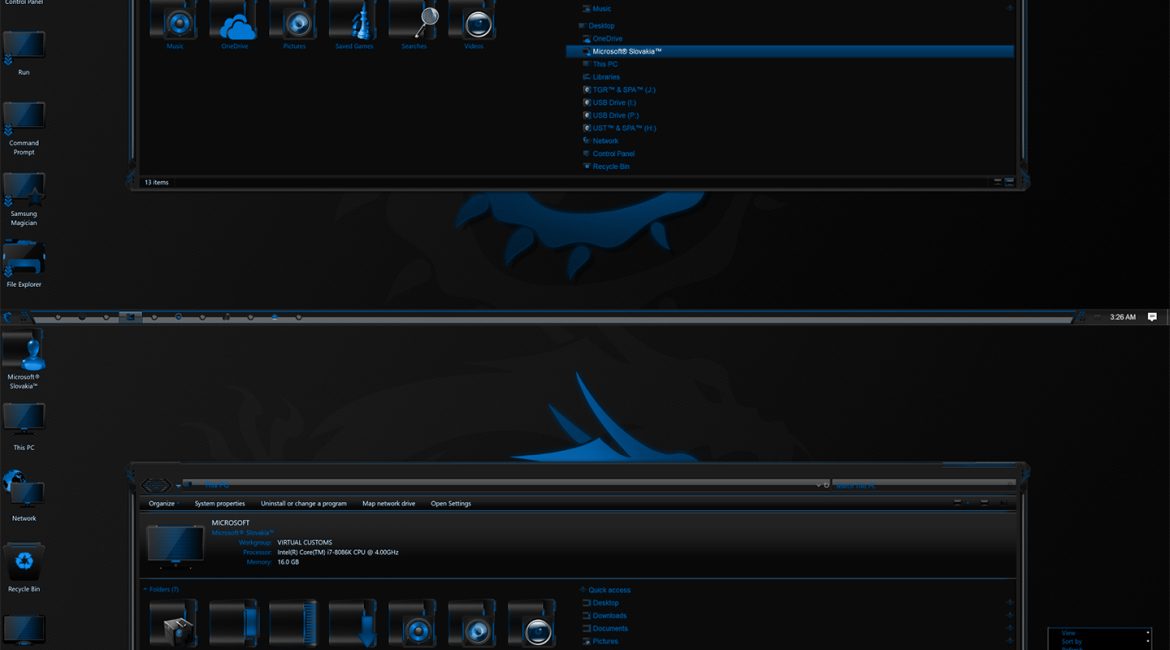This screenshot has height=650, width=1170.
Task: Select the speaker music folder in This PC window
Action: [x=412, y=622]
